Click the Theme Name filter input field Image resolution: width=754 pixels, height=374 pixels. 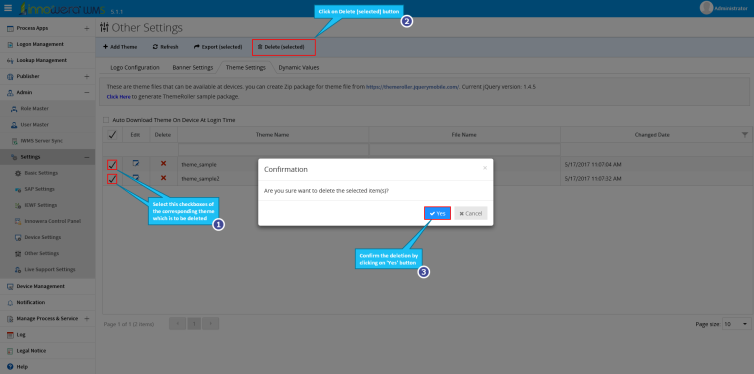273,150
